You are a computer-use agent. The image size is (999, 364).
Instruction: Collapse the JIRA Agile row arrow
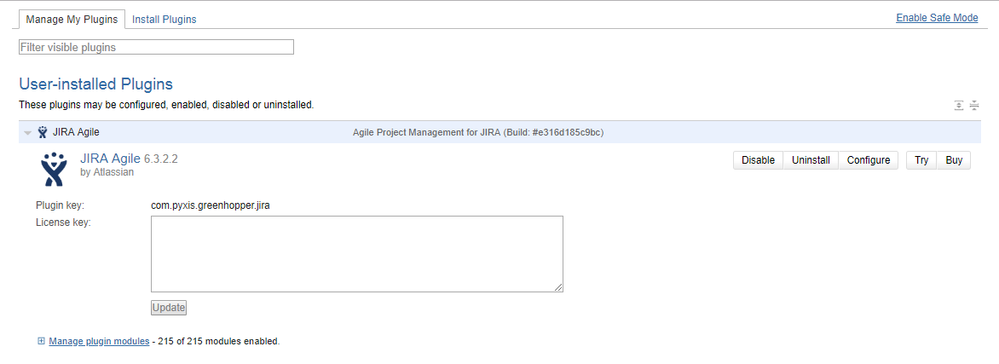pos(27,133)
